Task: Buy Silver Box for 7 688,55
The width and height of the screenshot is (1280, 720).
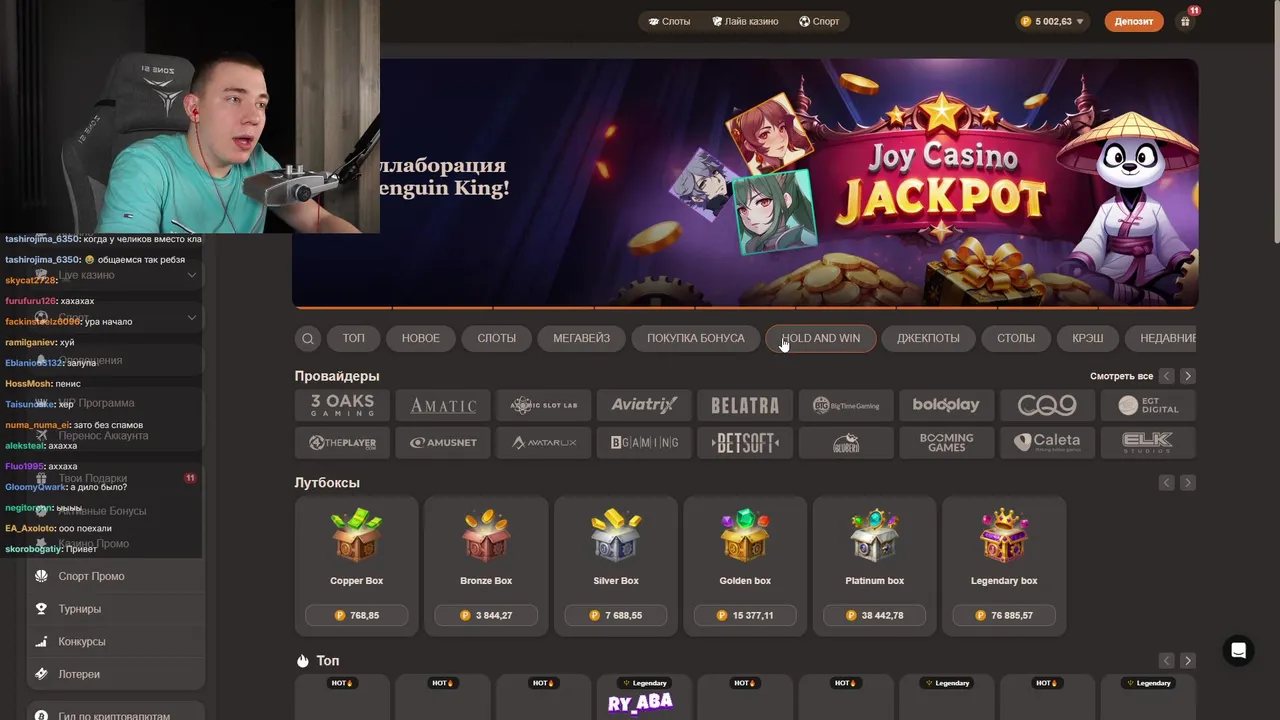Action: pyautogui.click(x=616, y=615)
